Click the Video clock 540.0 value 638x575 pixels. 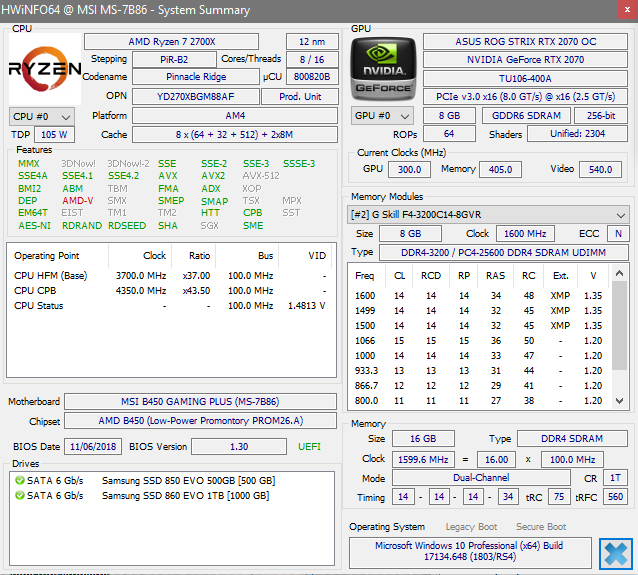tap(601, 169)
